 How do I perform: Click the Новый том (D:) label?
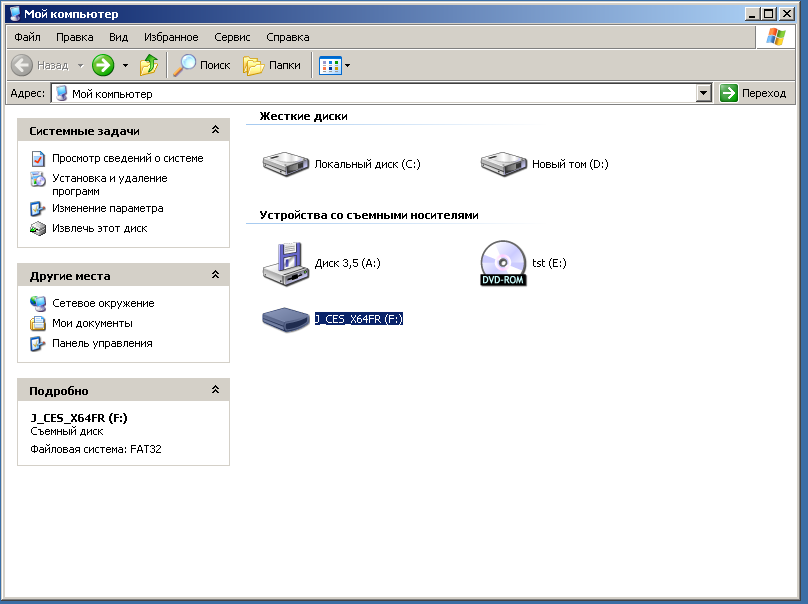[570, 164]
